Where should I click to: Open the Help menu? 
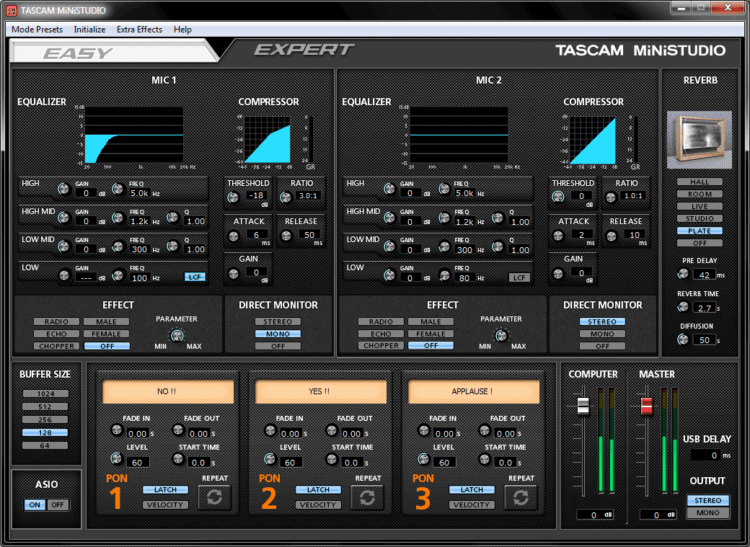point(182,29)
